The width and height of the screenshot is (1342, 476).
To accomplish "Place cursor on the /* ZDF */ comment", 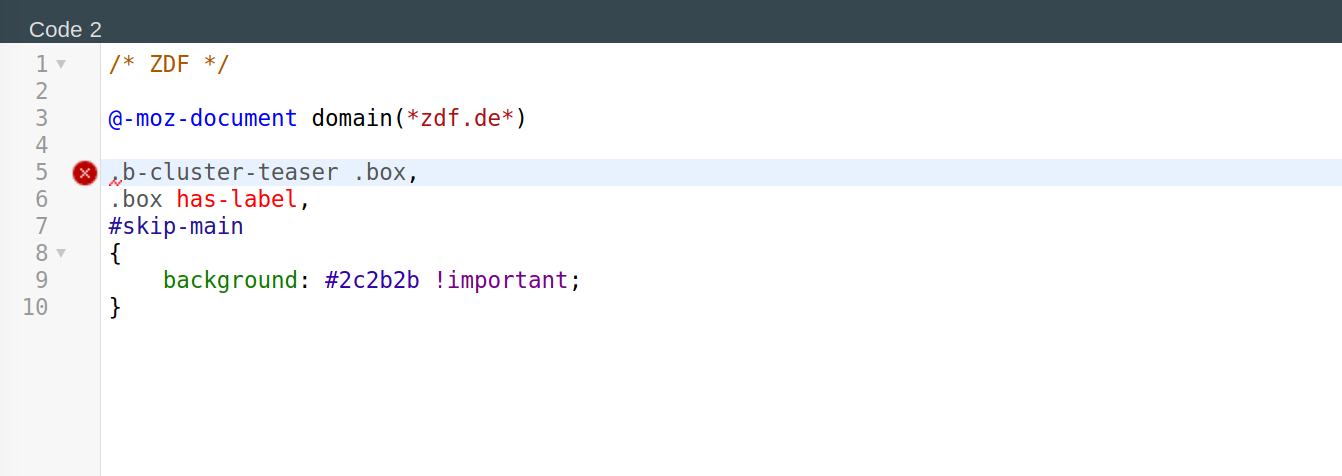I will tap(169, 65).
